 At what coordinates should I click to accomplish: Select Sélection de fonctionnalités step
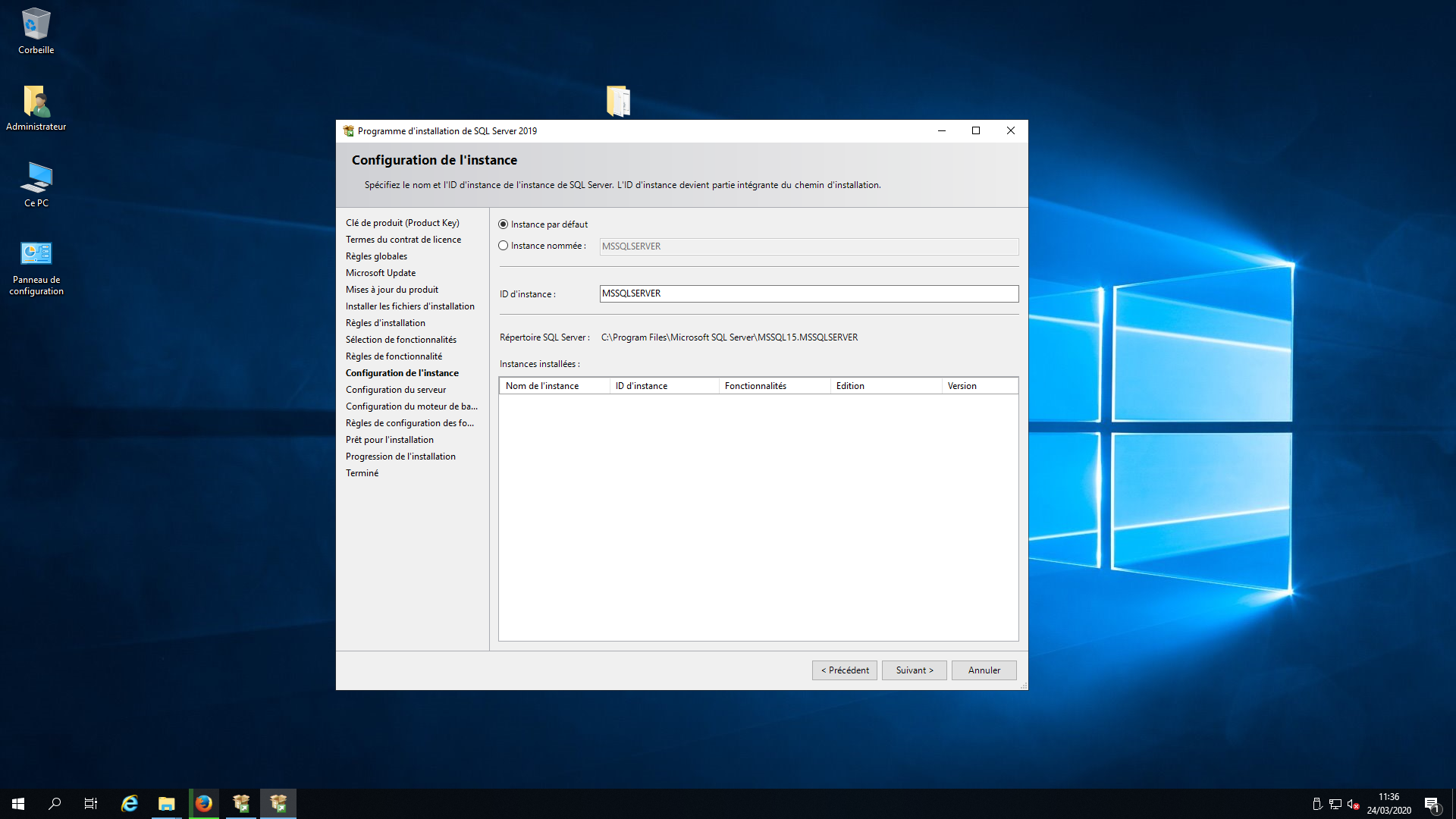[x=400, y=340]
